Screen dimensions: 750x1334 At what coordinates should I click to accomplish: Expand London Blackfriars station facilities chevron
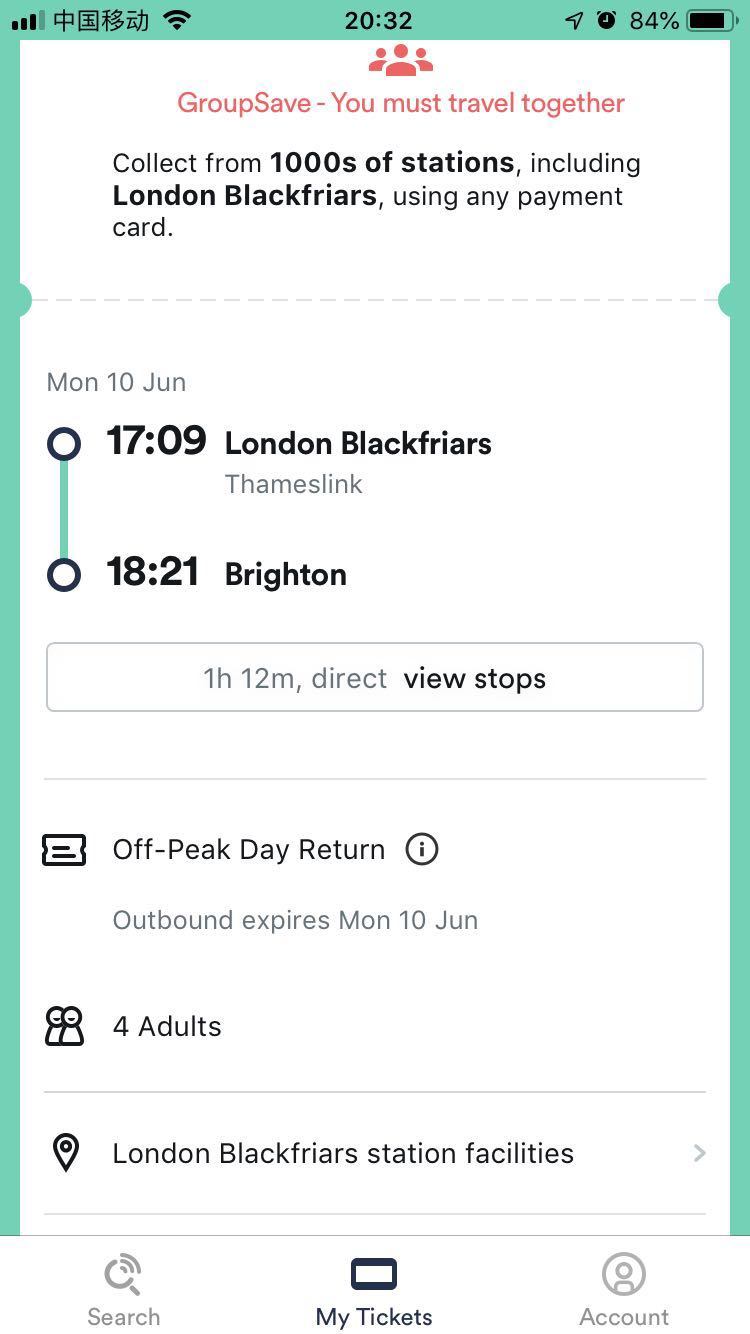tap(699, 1153)
